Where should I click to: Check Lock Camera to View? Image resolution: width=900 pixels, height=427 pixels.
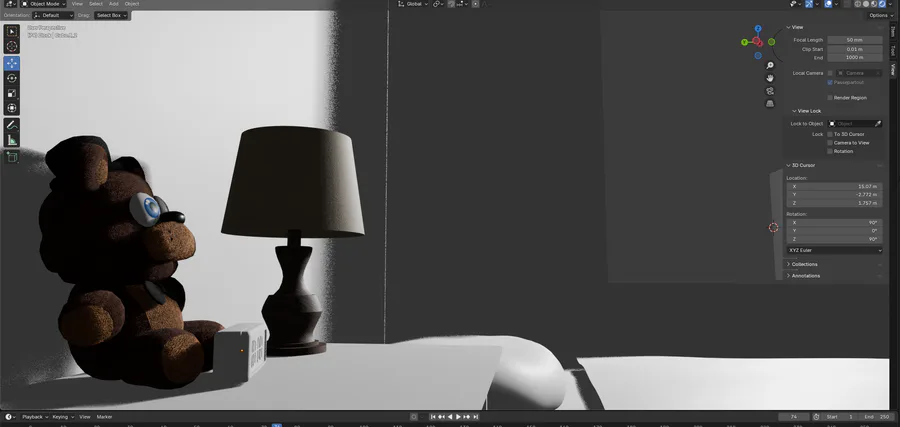(830, 142)
